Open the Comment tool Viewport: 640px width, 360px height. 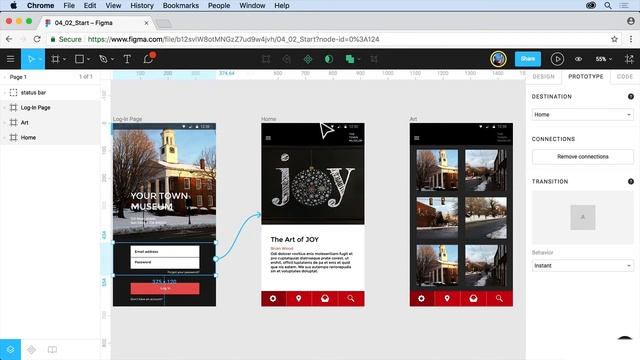(x=149, y=59)
